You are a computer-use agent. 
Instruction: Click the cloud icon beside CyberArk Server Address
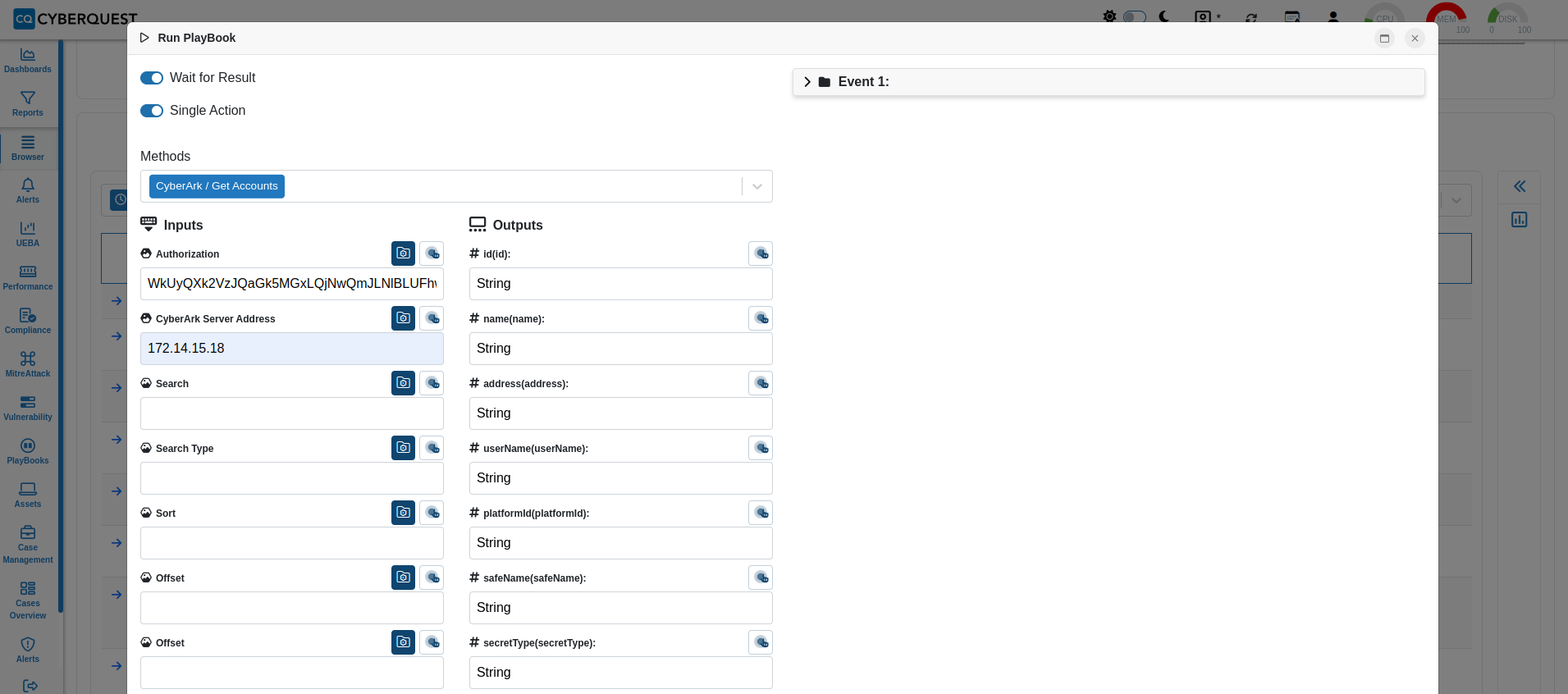[x=432, y=318]
